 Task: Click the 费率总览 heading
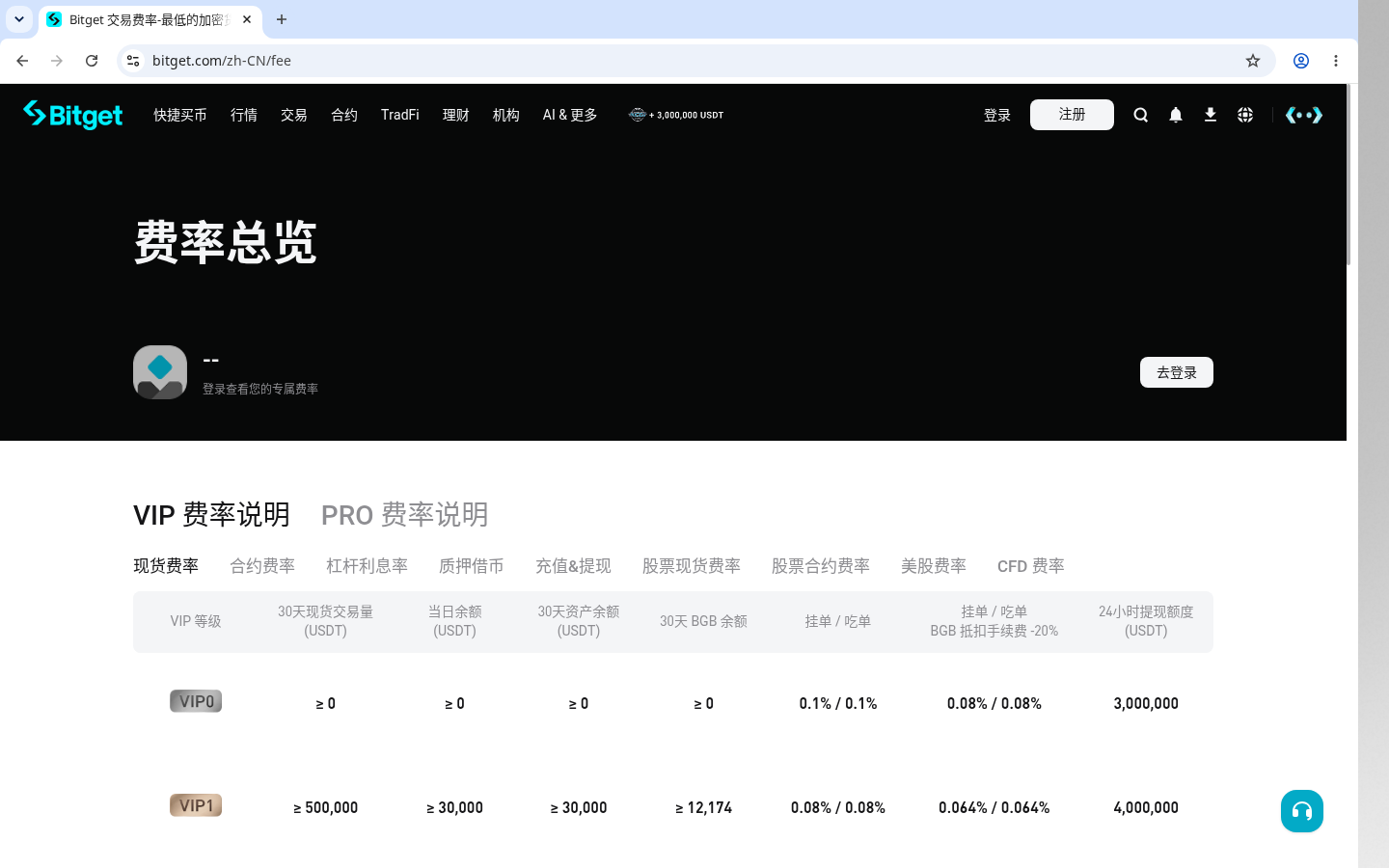coord(225,242)
